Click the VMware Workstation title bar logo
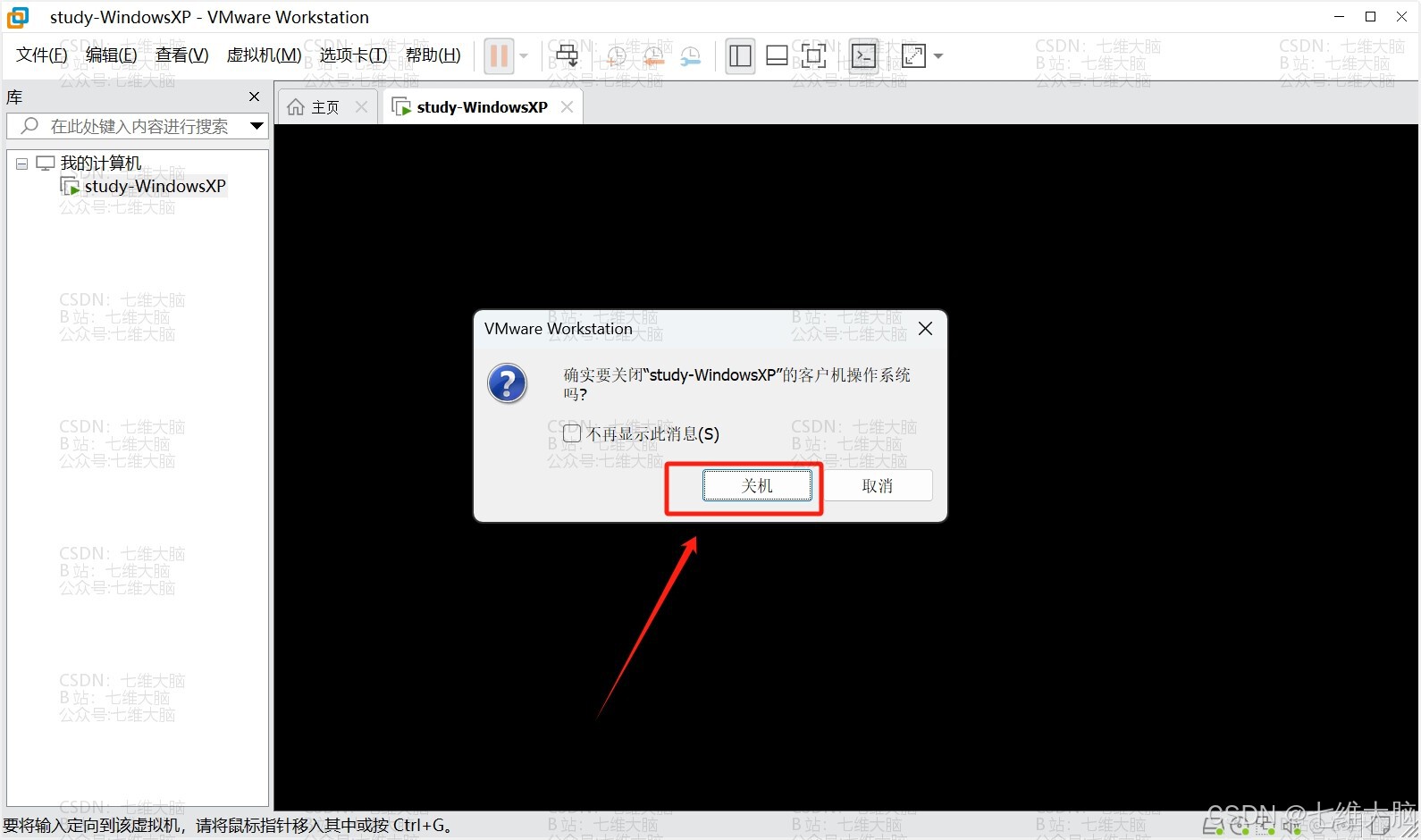1421x840 pixels. click(x=18, y=17)
